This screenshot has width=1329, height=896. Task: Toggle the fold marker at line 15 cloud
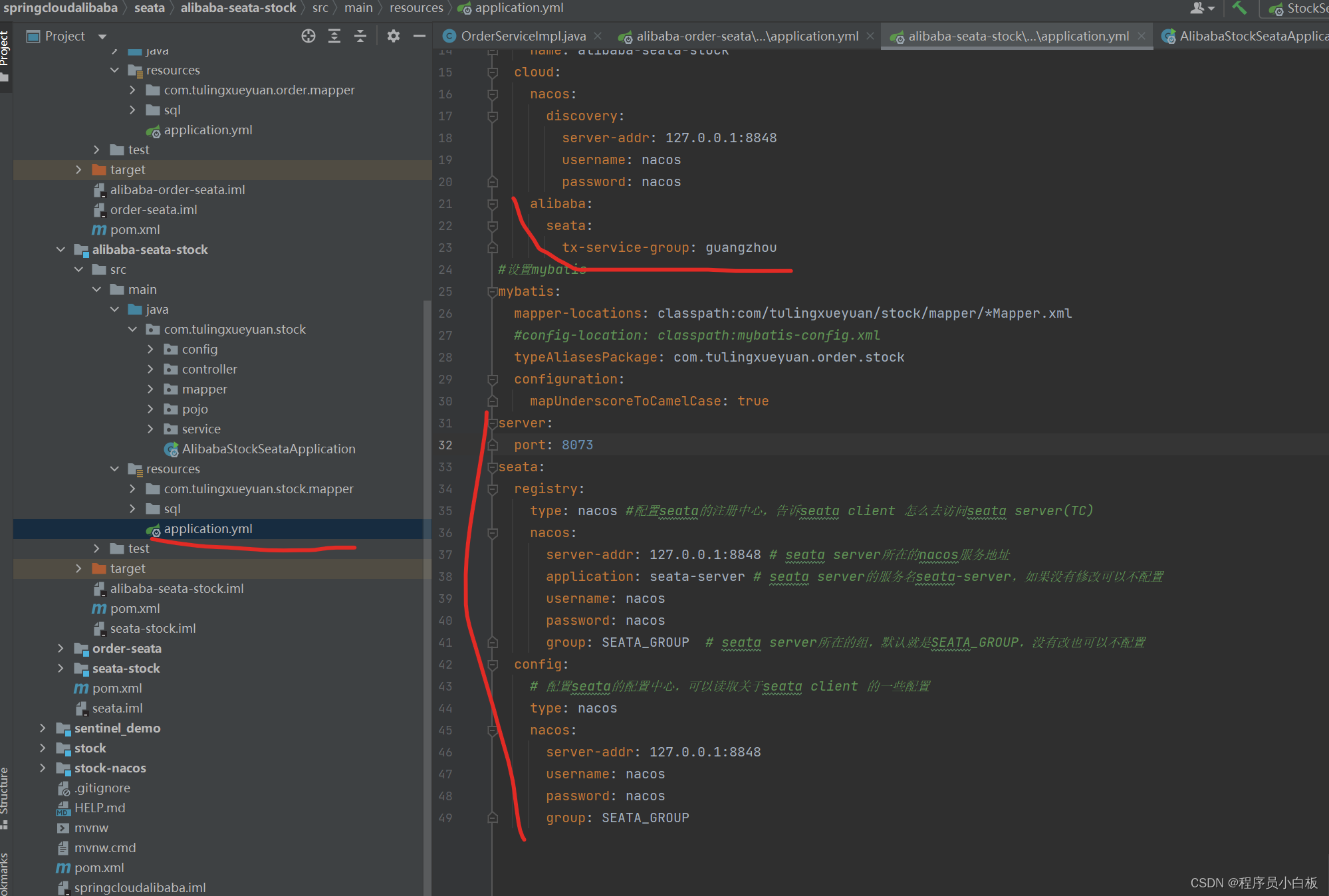click(x=493, y=72)
